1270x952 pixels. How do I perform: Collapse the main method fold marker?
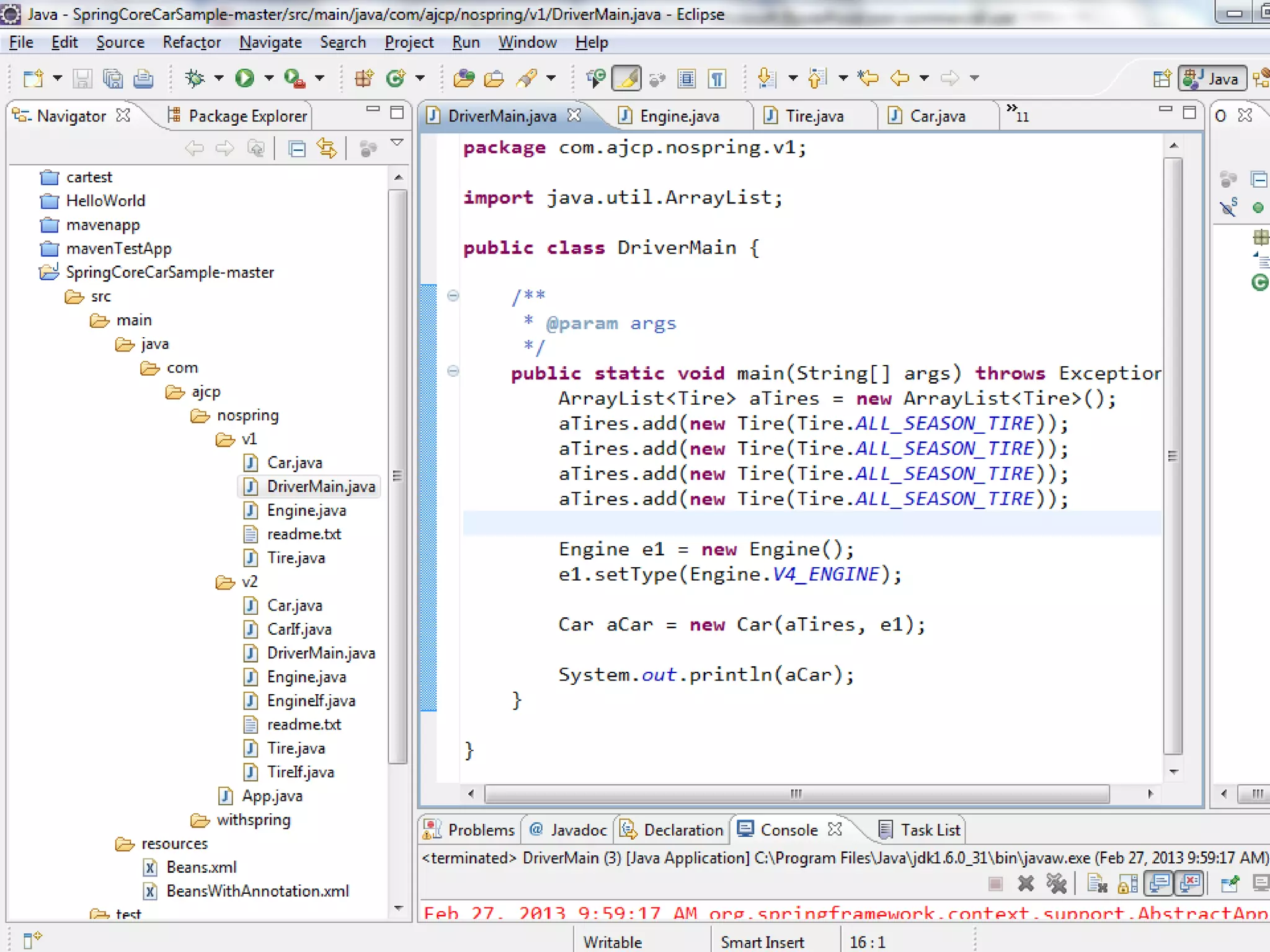[453, 371]
